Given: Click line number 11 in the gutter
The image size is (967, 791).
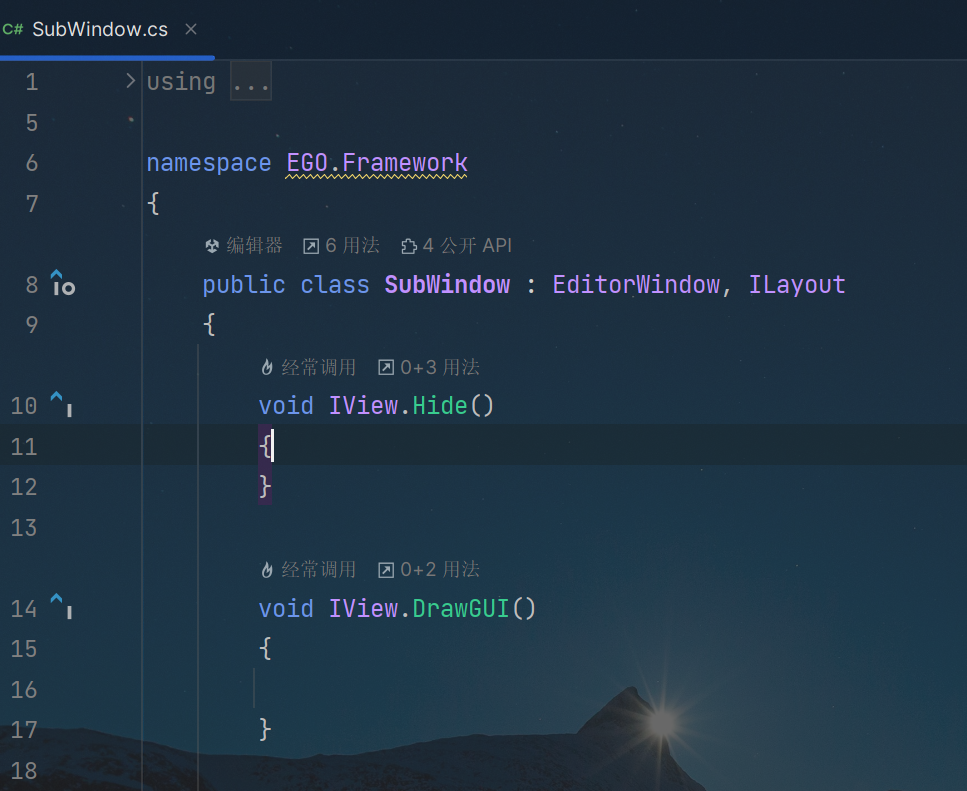Looking at the screenshot, I should click(x=24, y=446).
